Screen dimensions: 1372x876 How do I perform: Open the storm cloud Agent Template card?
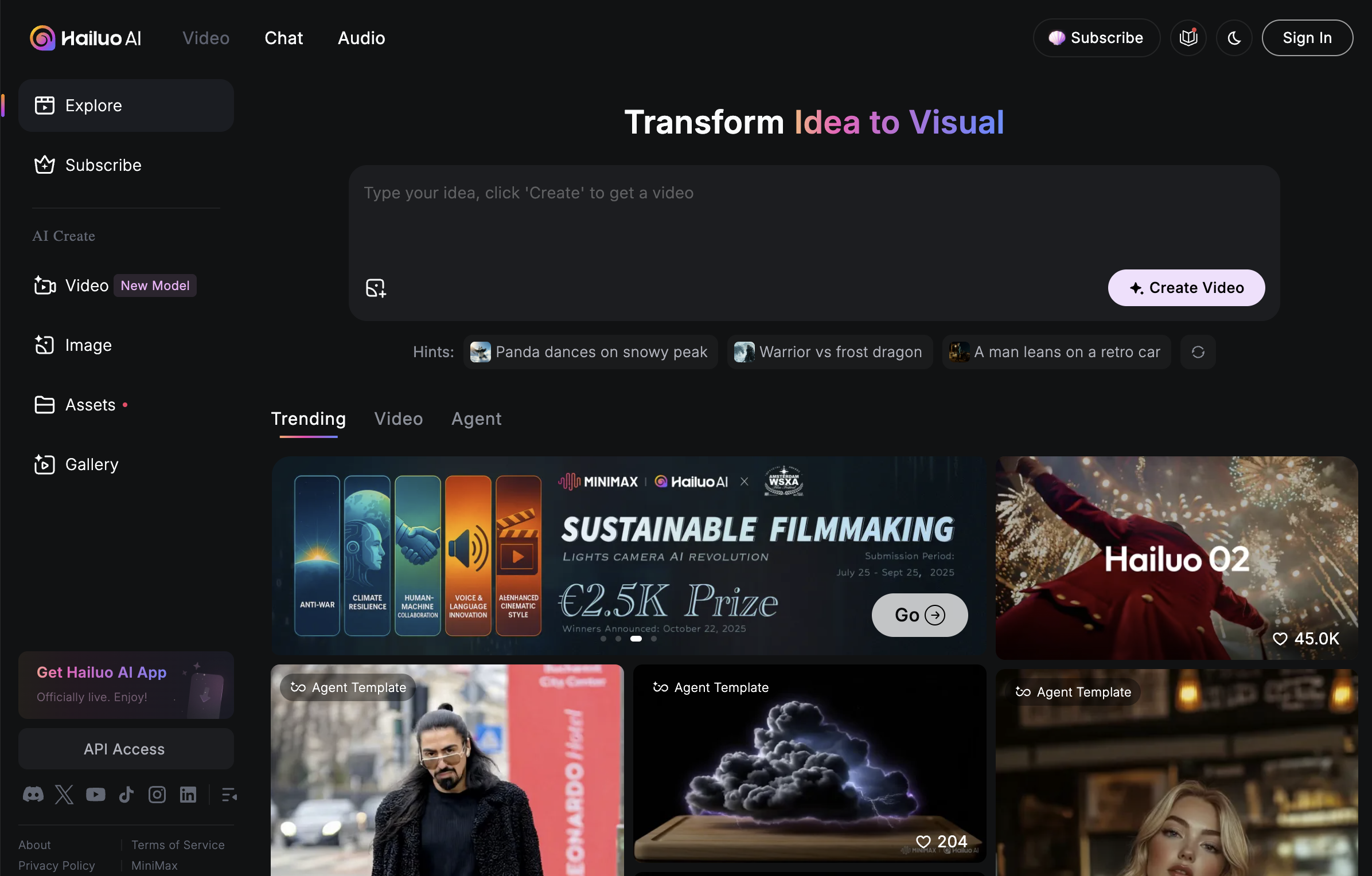pos(809,763)
